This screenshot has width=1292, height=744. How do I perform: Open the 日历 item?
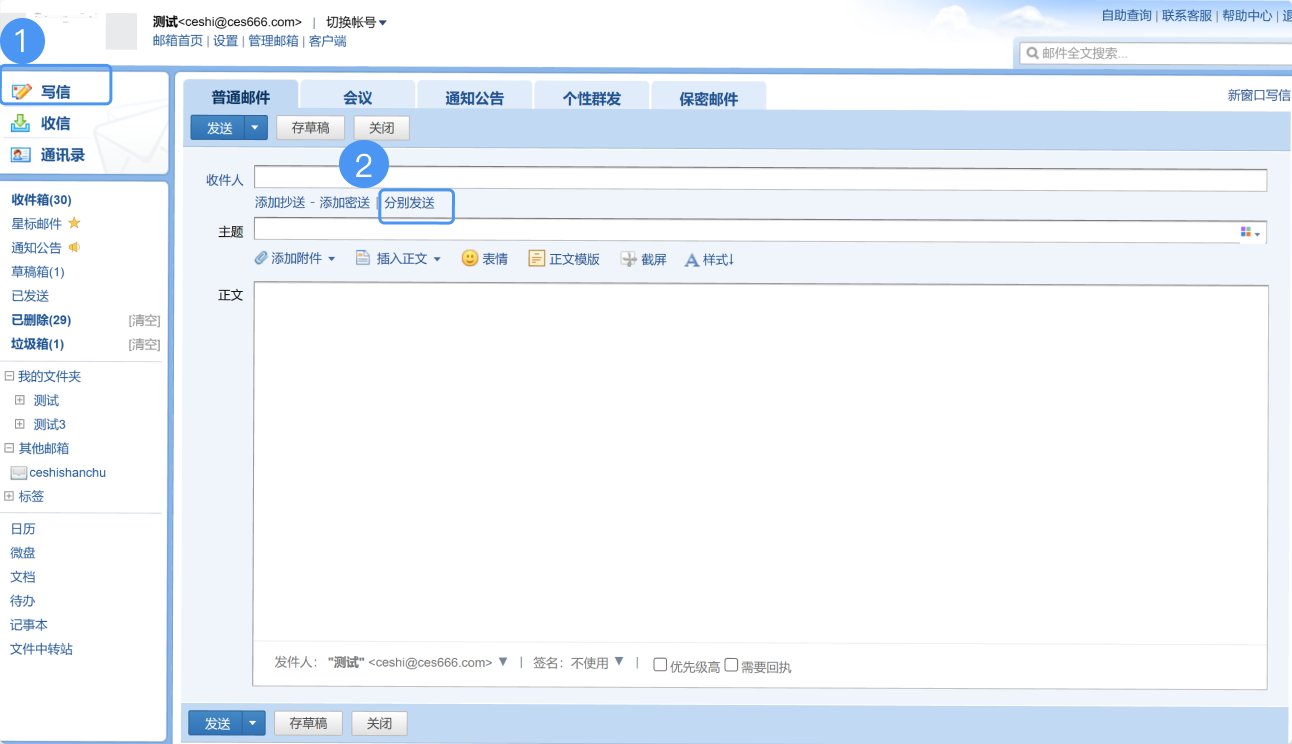click(23, 529)
